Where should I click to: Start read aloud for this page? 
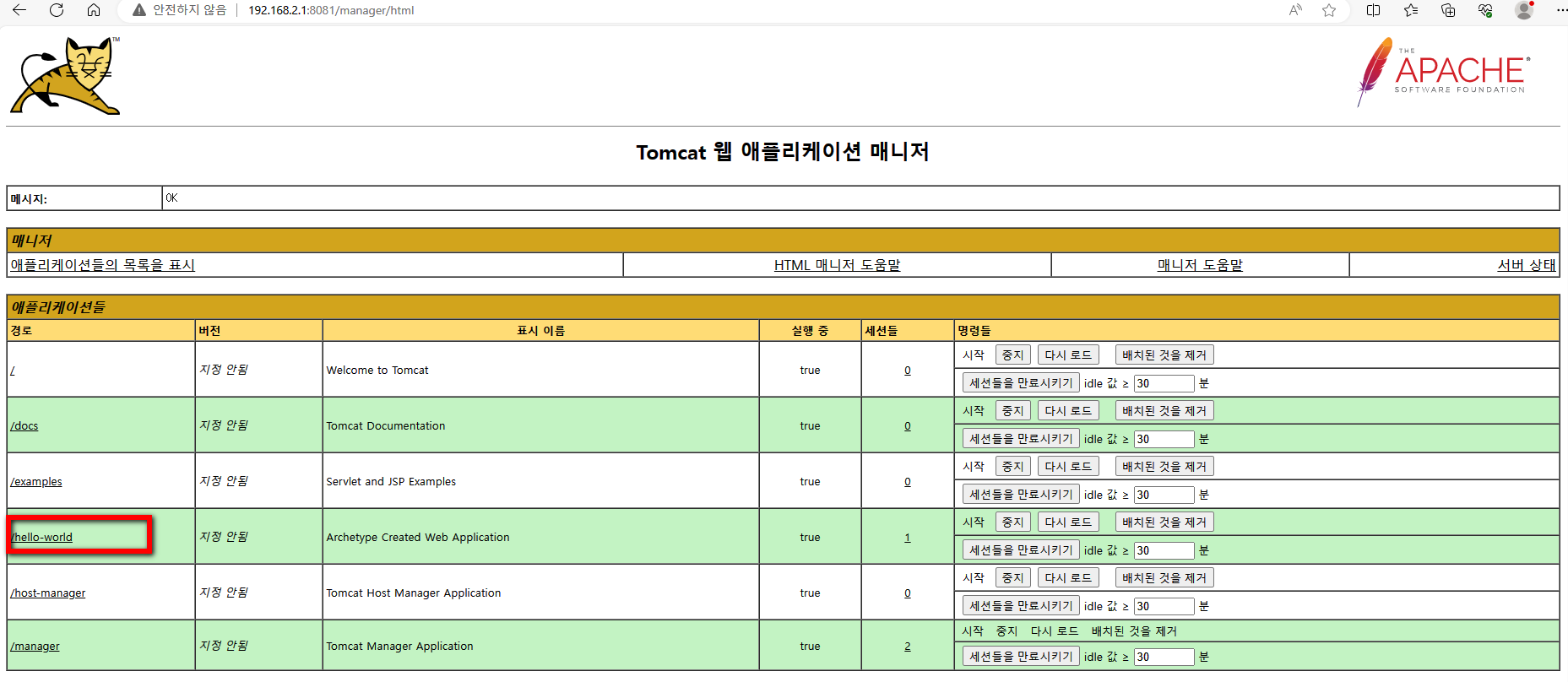[1295, 10]
